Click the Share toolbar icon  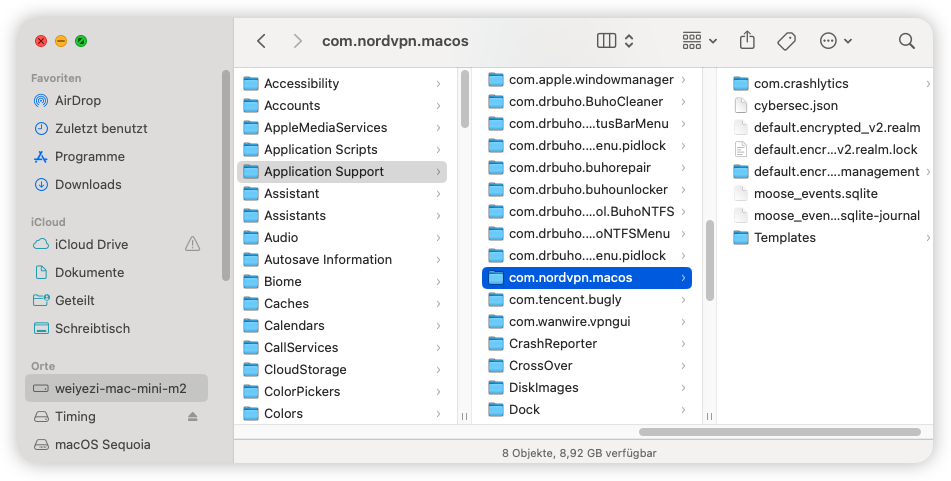coord(747,41)
